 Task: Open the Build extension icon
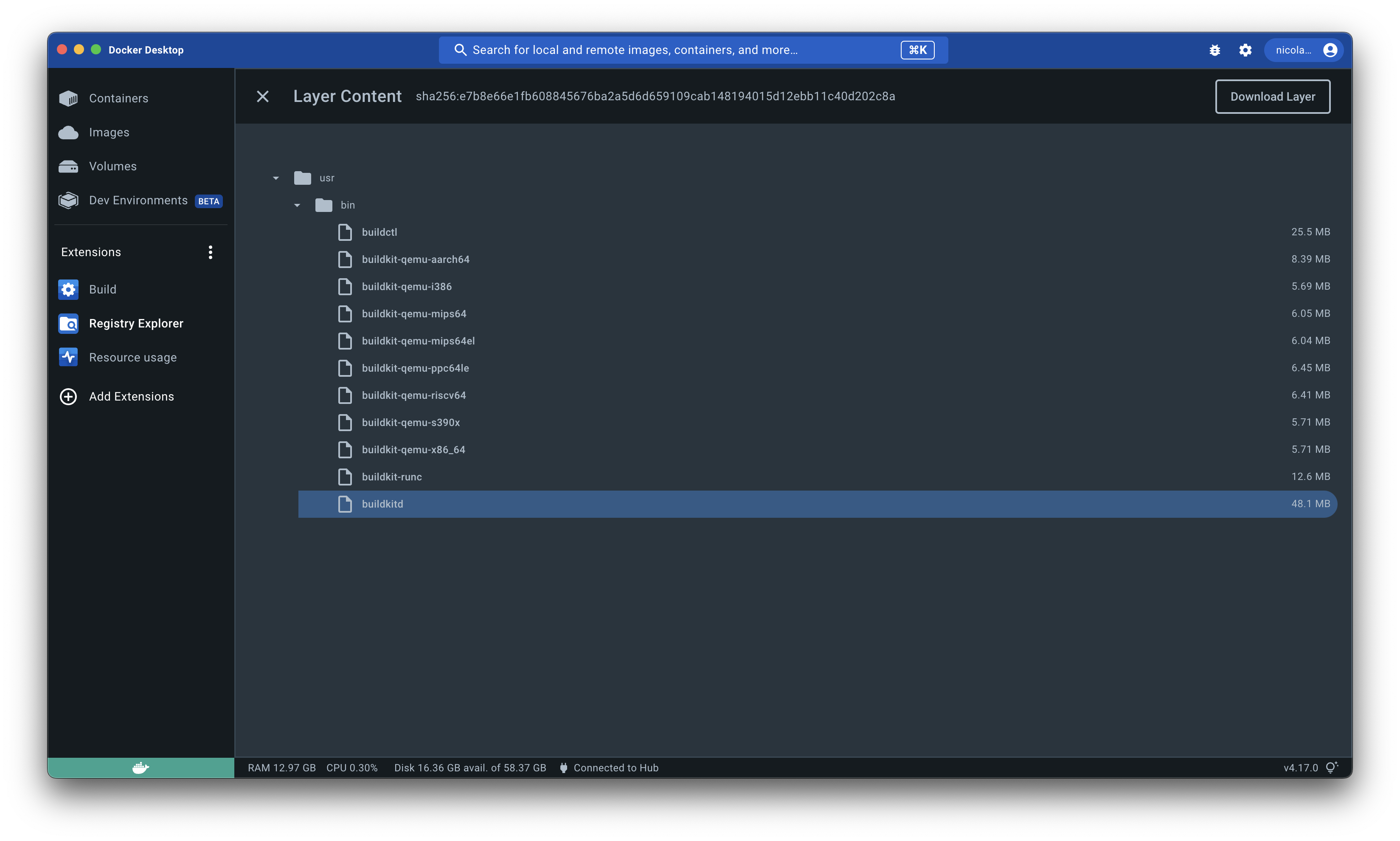(68, 290)
